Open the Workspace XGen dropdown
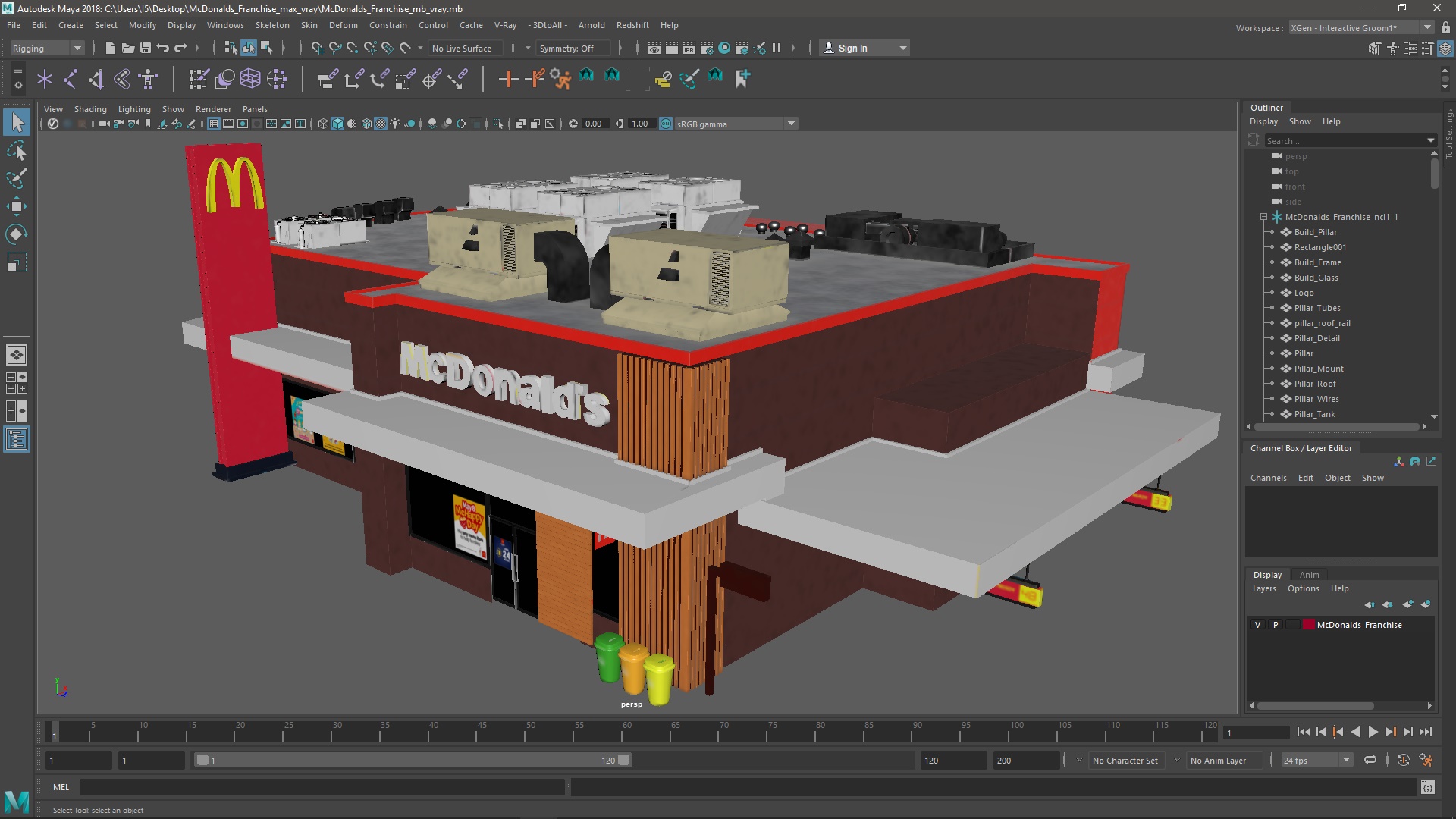The height and width of the screenshot is (819, 1456). [x=1361, y=28]
